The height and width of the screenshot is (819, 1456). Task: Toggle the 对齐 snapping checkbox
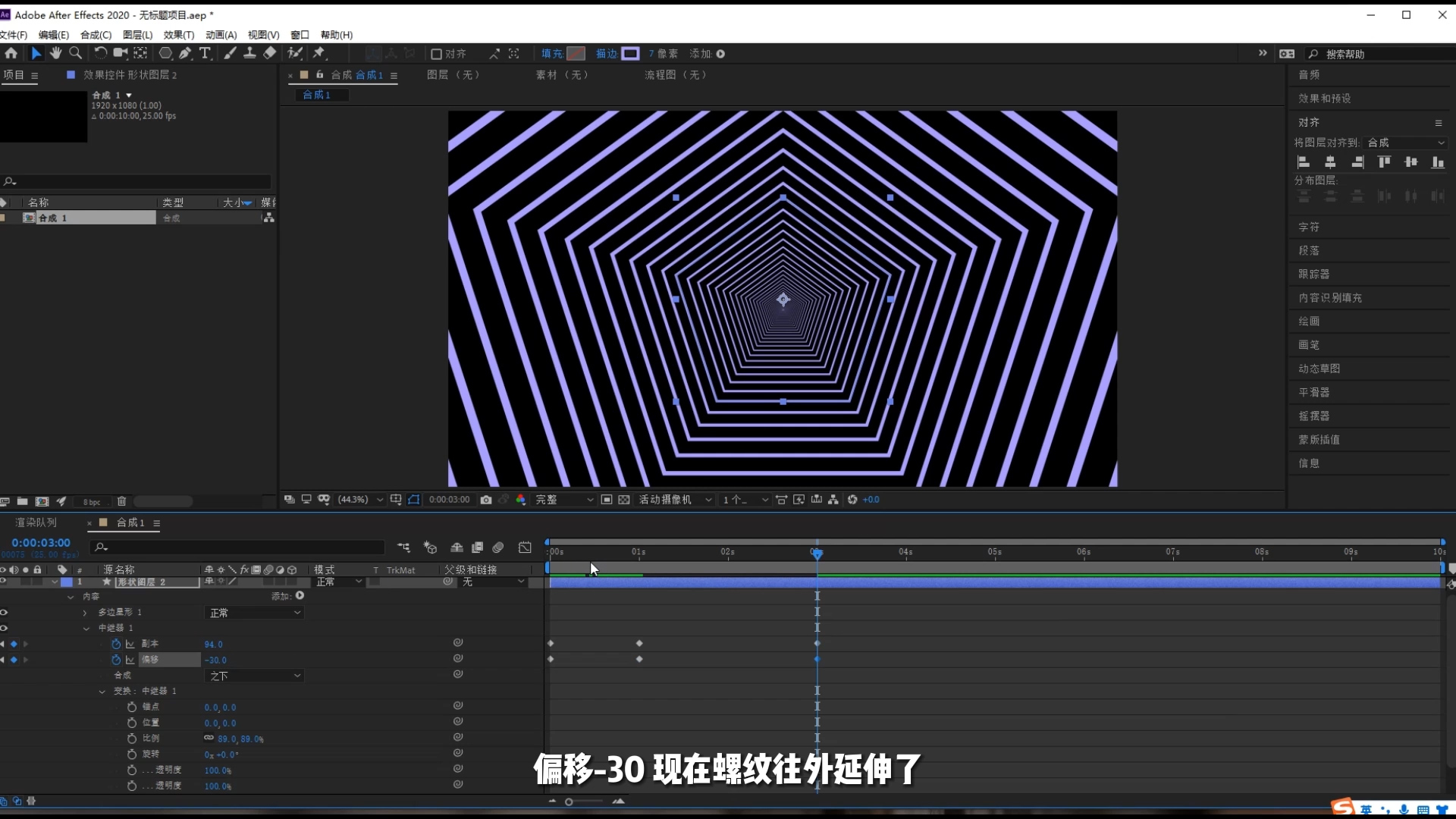[436, 54]
